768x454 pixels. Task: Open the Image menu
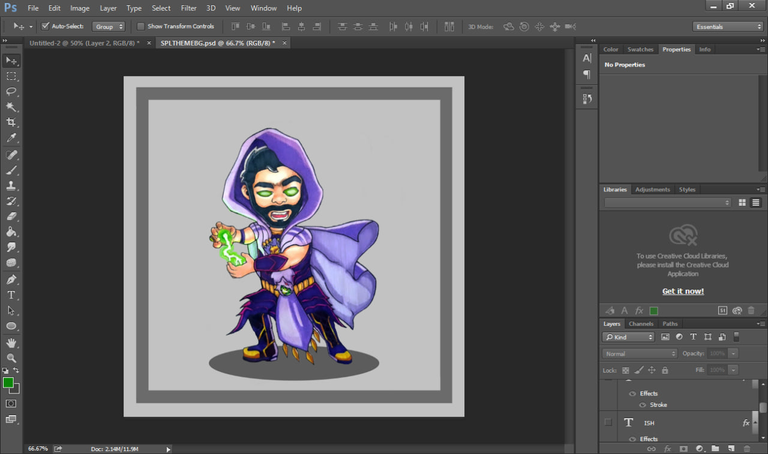tap(79, 8)
